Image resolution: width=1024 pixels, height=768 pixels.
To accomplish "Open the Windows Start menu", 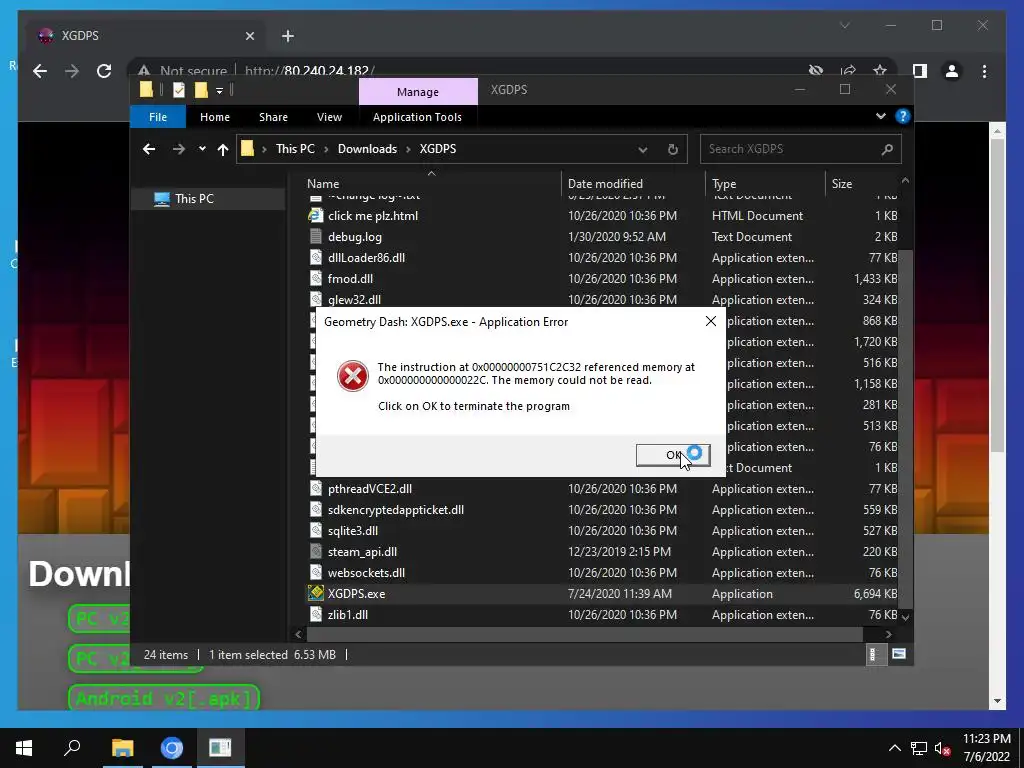I will coord(24,748).
